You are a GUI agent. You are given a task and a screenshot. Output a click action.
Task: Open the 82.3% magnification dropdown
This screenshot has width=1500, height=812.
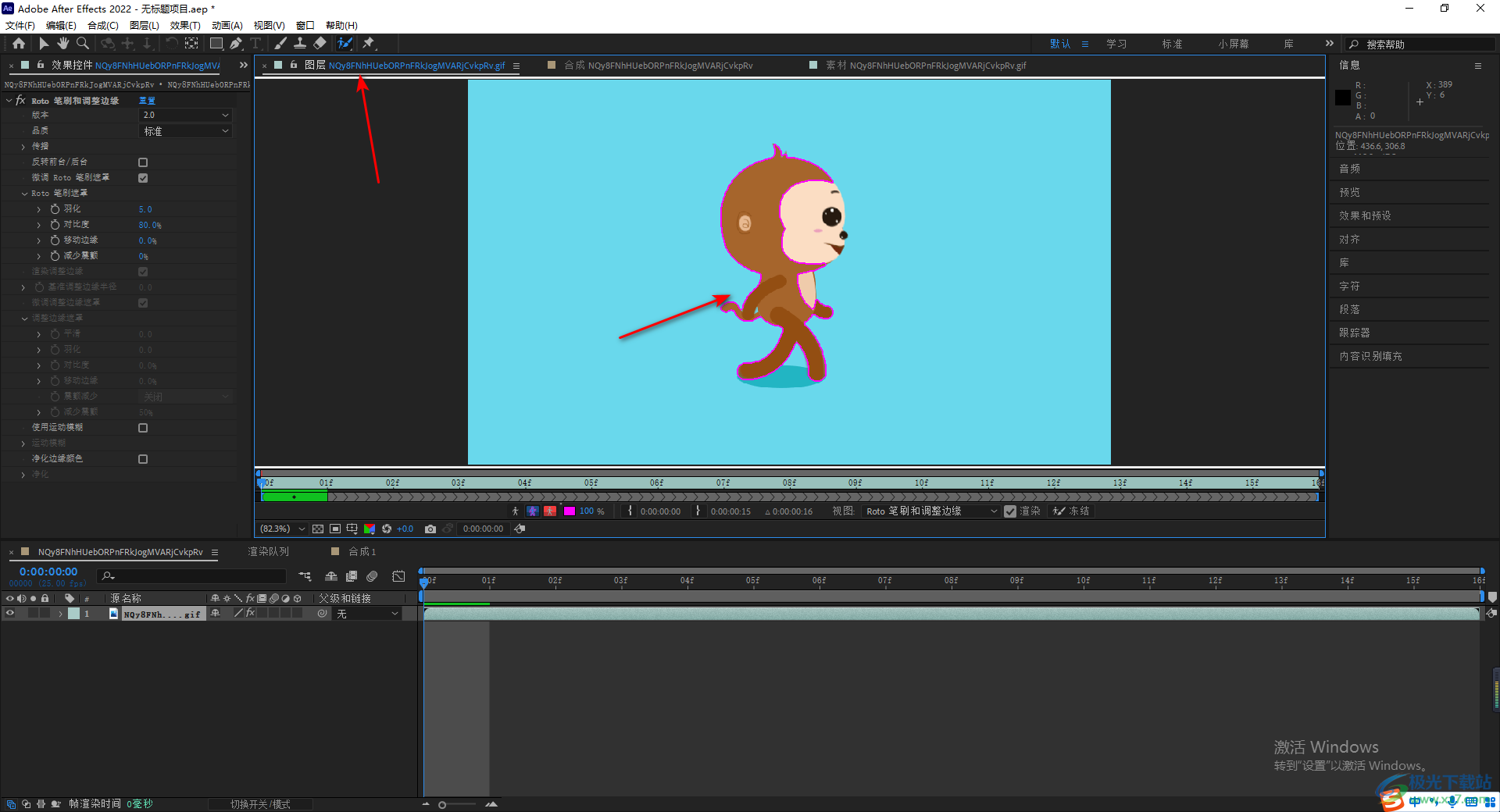pos(282,529)
